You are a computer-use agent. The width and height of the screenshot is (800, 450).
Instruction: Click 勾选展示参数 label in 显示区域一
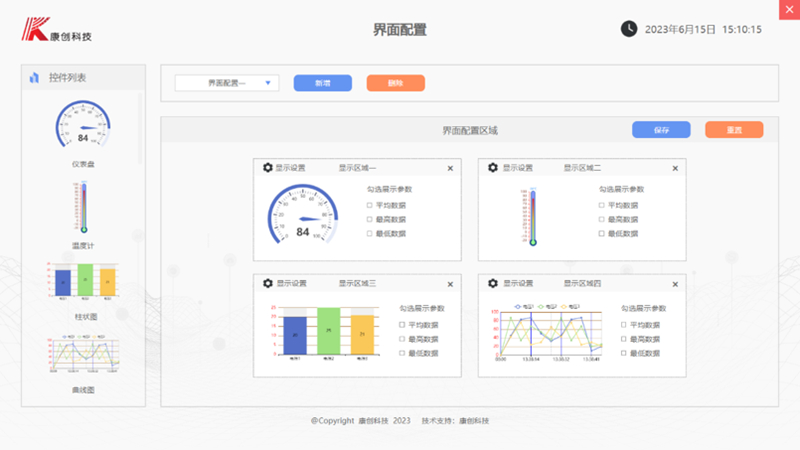pos(389,189)
